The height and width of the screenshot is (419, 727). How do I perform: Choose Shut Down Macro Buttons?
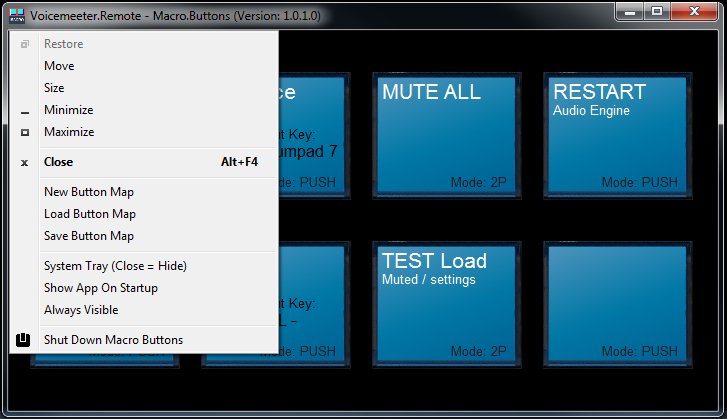tap(144, 340)
